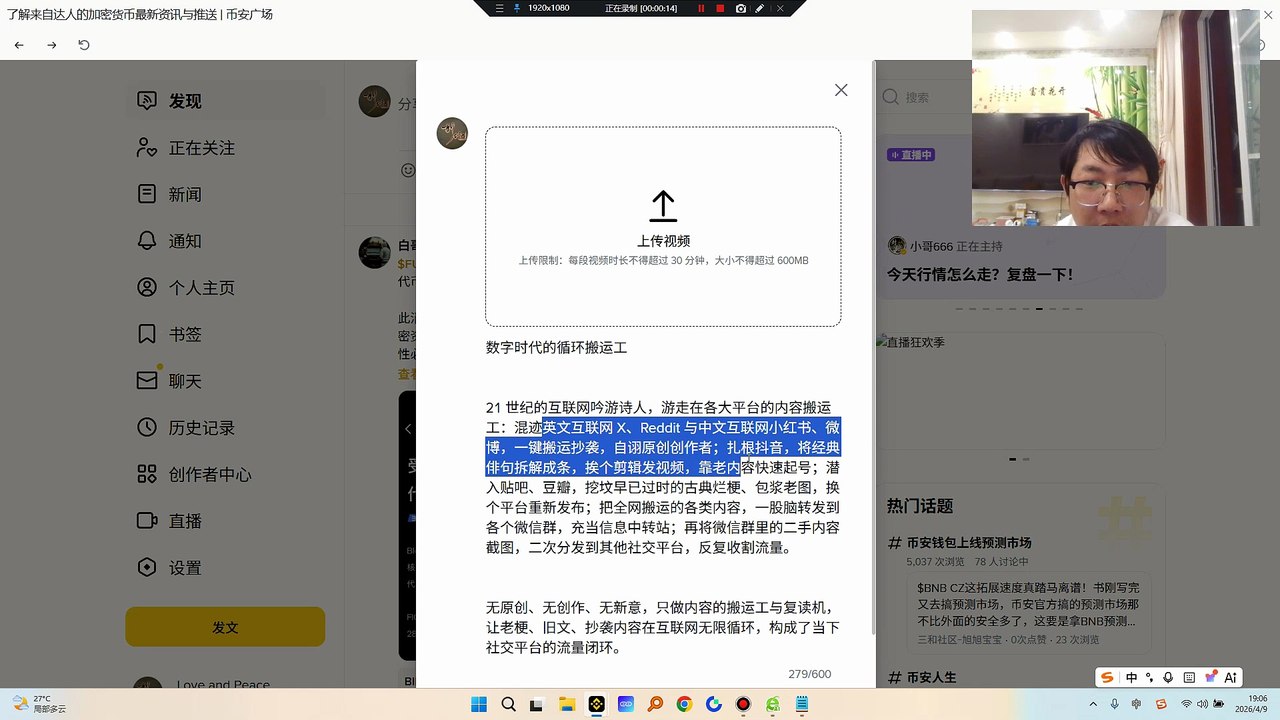Click the 设置 hexagon settings icon
The image size is (1280, 720).
147,567
